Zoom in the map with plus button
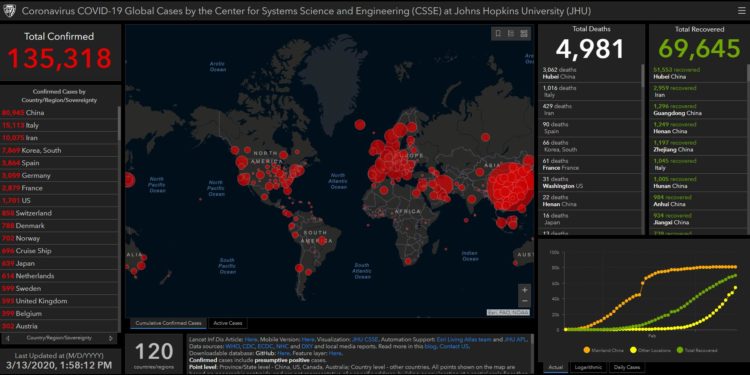This screenshot has height=375, width=750. [524, 290]
